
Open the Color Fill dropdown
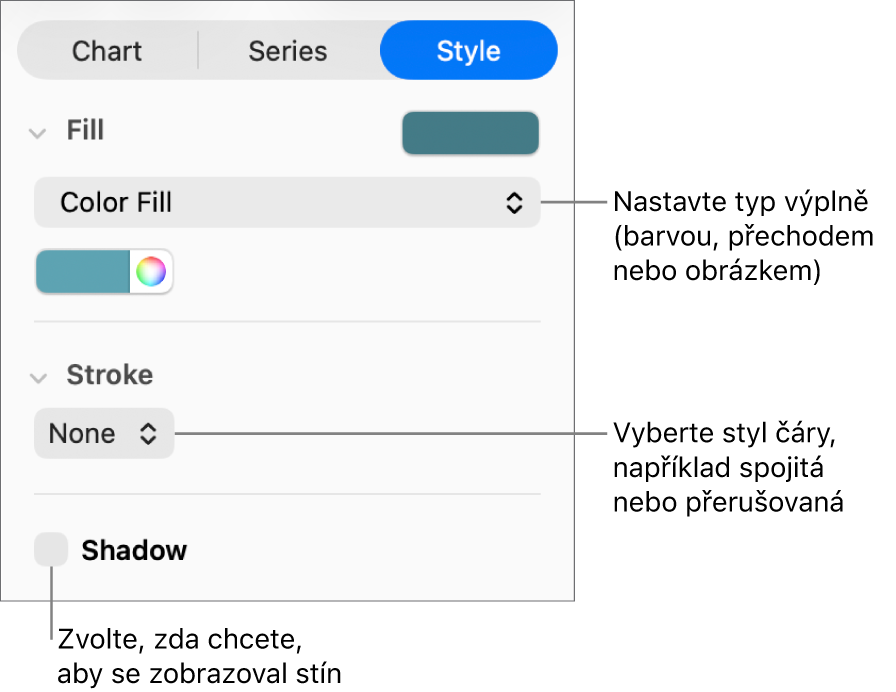(x=287, y=202)
